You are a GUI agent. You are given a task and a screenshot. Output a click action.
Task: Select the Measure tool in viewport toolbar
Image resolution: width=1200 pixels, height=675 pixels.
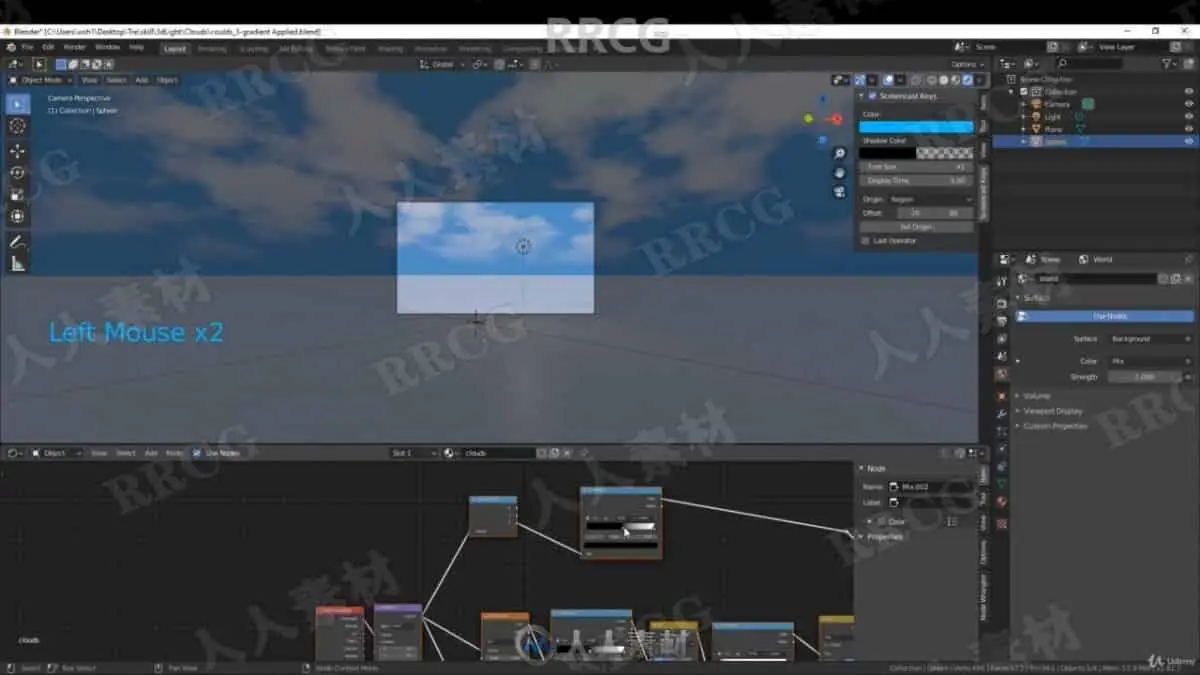pos(18,264)
